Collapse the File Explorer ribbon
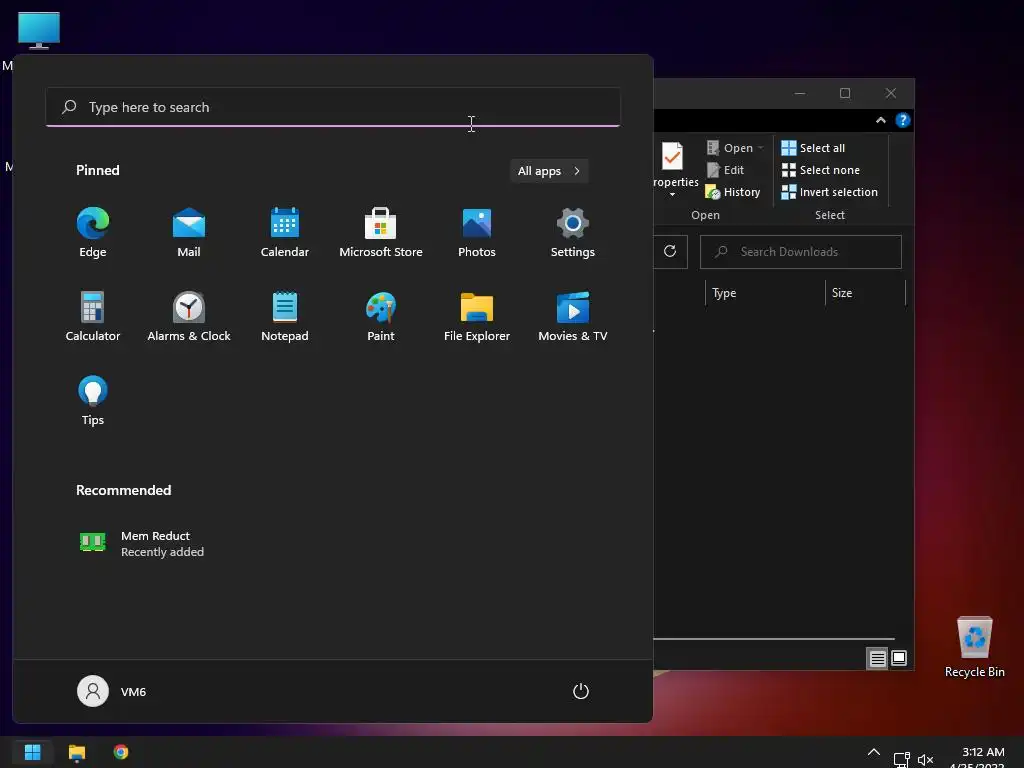This screenshot has width=1024, height=768. coord(881,120)
